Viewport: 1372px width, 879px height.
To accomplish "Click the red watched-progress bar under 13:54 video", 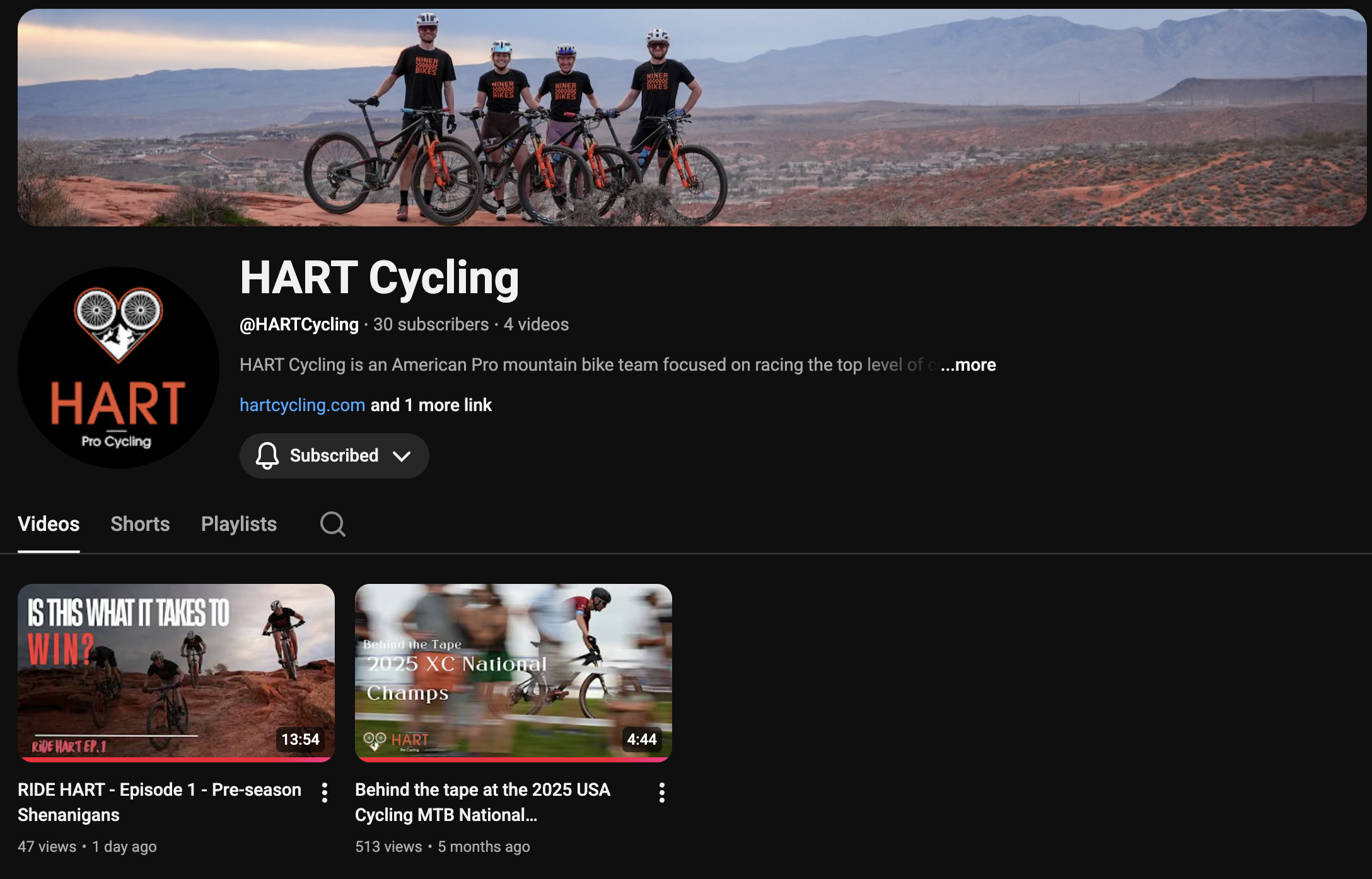I will (x=176, y=760).
